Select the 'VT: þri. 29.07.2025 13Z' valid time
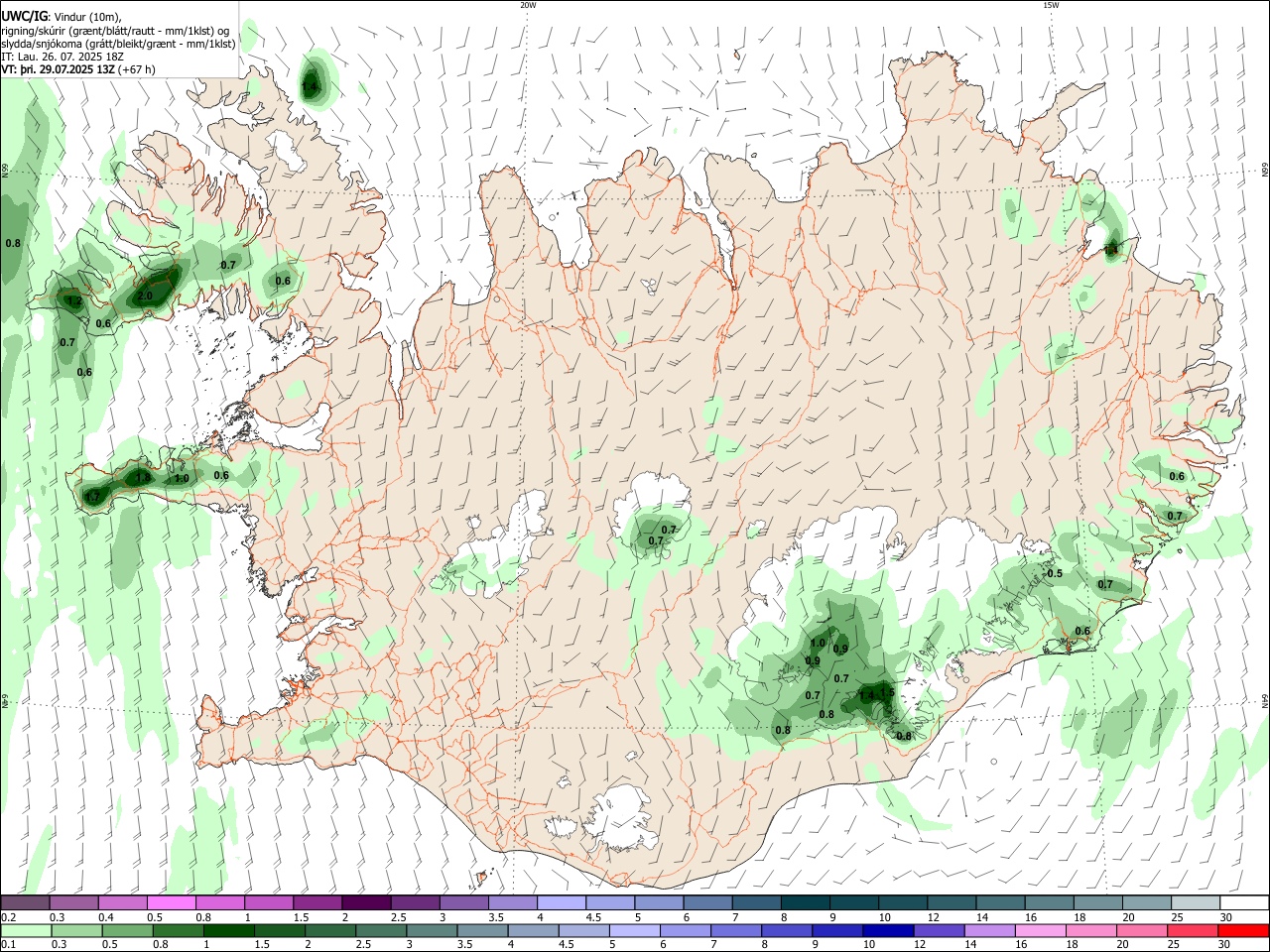 pyautogui.click(x=58, y=69)
